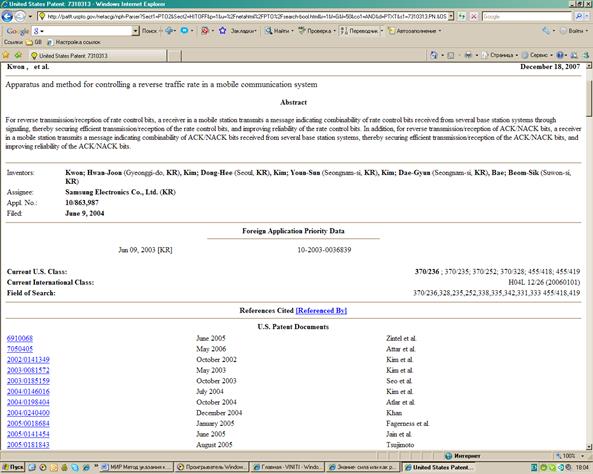The width and height of the screenshot is (593, 474).
Task: Open cited patent 6910068
Action: [x=20, y=339]
